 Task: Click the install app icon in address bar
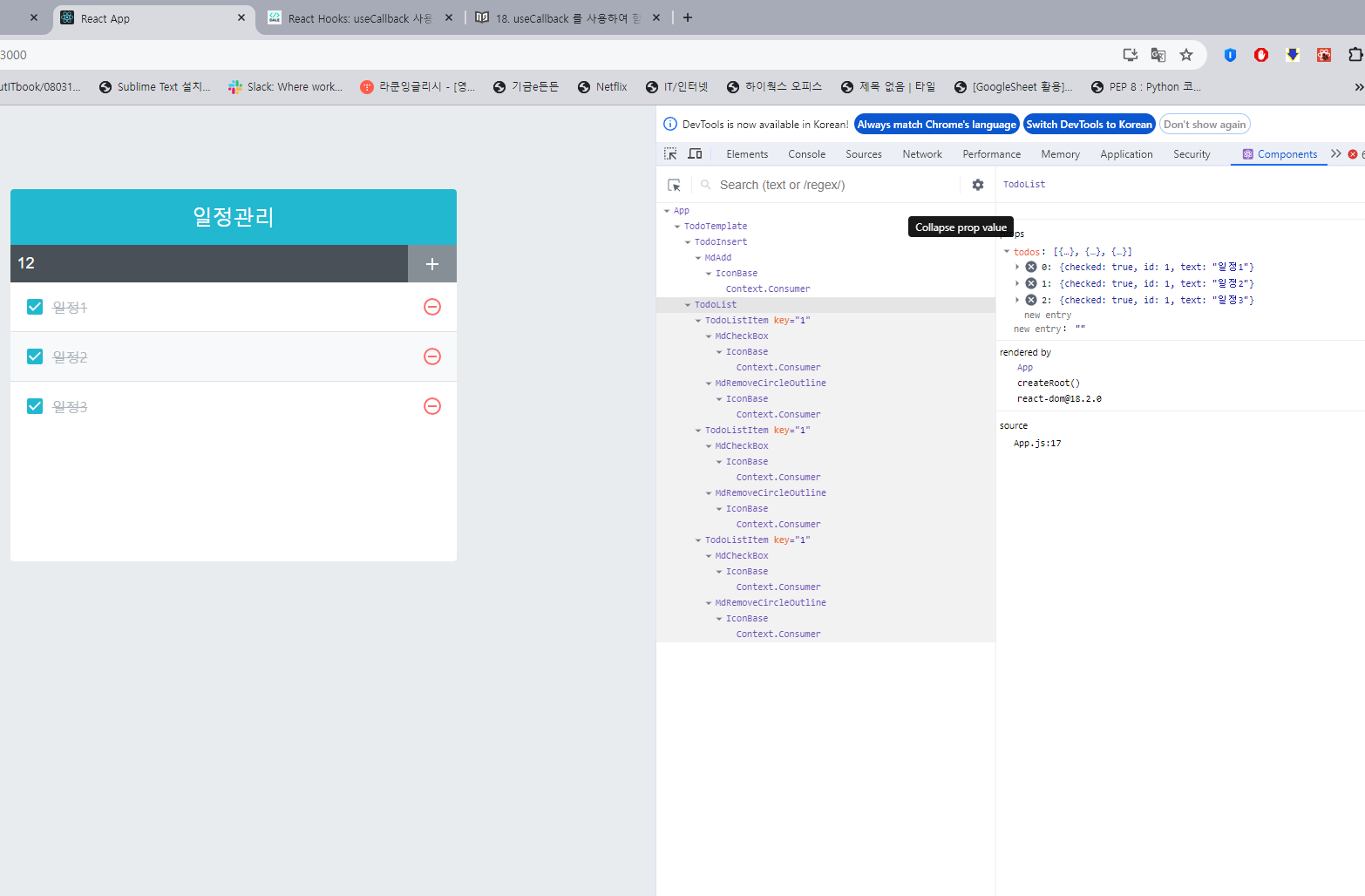[1131, 55]
